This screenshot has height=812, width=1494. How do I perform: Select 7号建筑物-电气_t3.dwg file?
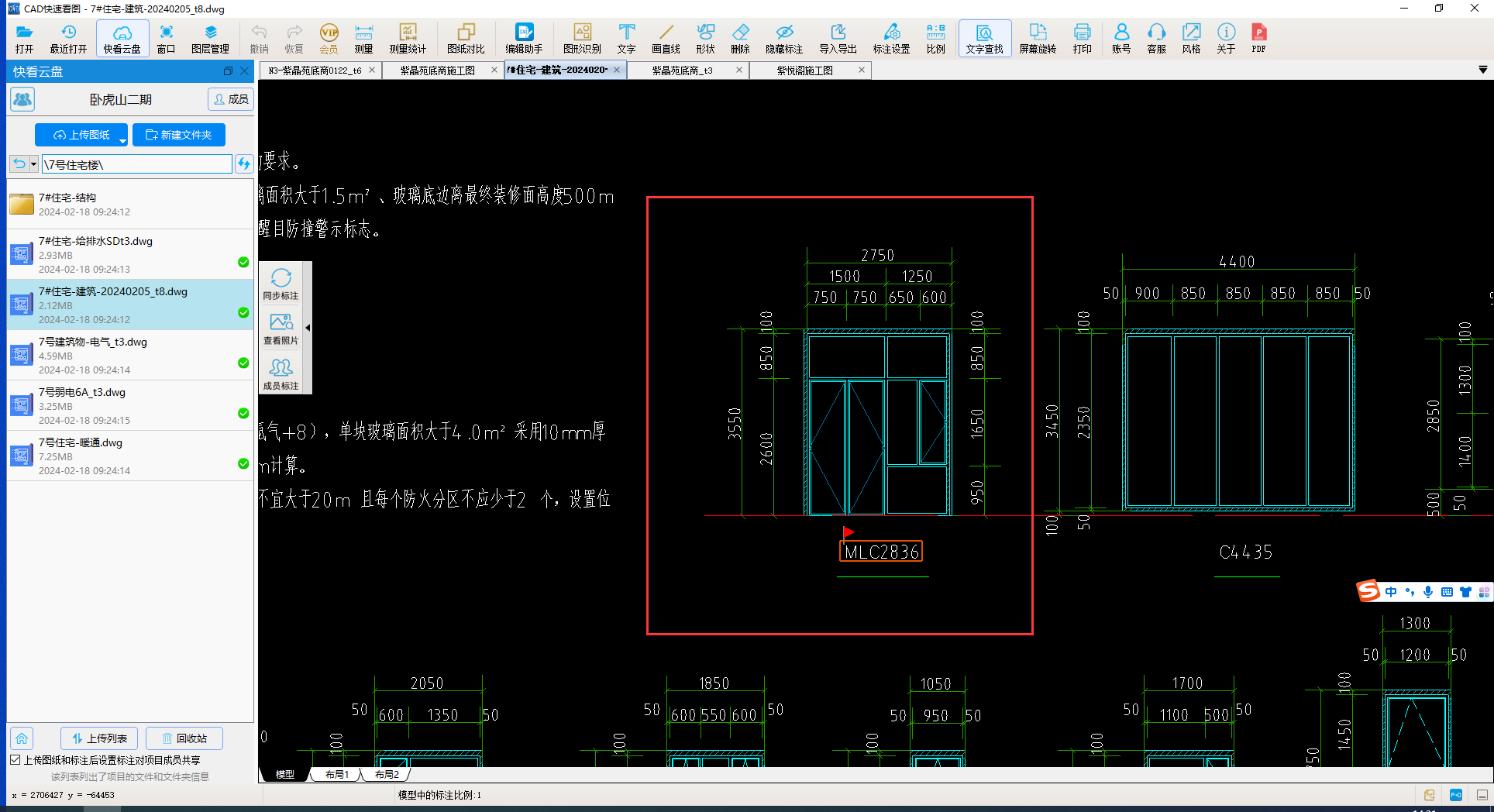tap(130, 355)
